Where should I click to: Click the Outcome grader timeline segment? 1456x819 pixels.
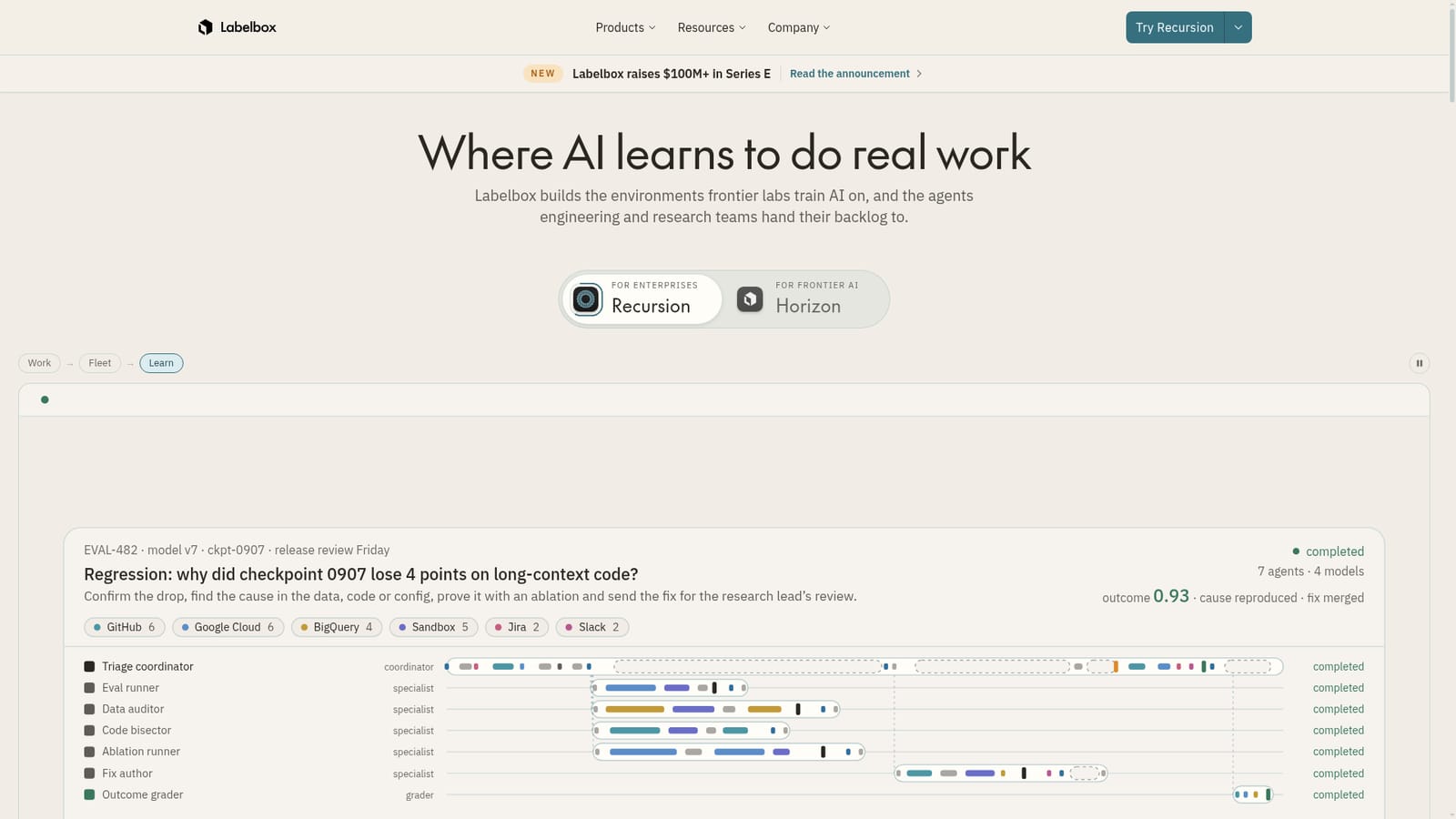coord(1253,794)
